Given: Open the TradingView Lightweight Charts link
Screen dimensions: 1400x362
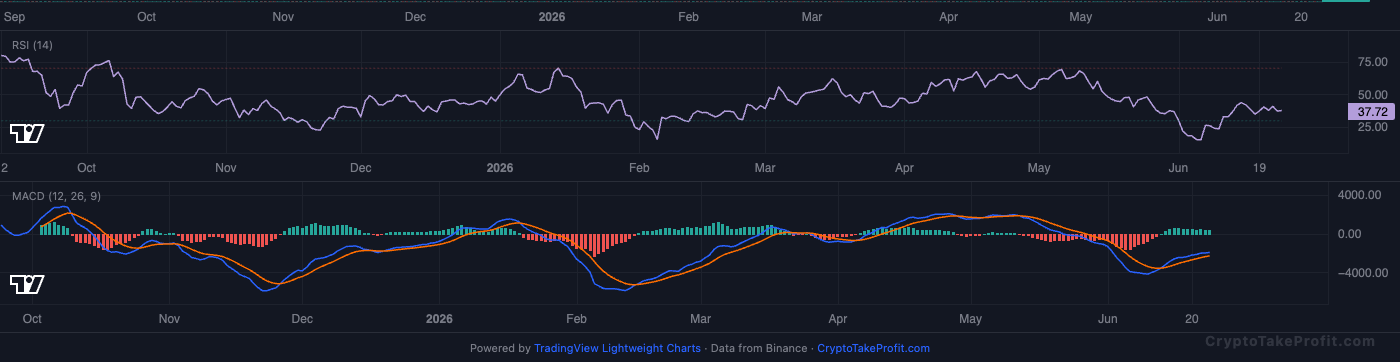Looking at the screenshot, I should point(617,348).
